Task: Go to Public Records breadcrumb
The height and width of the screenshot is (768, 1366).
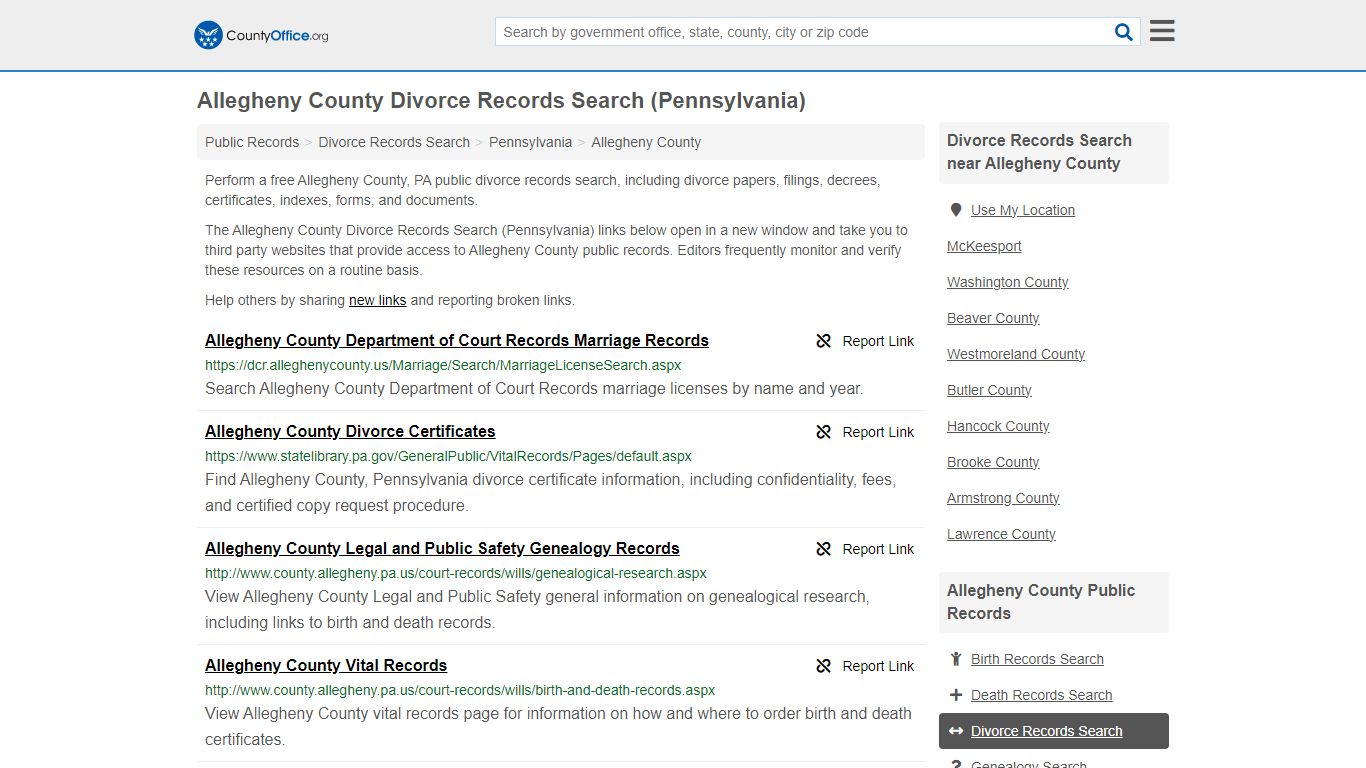Action: tap(252, 142)
